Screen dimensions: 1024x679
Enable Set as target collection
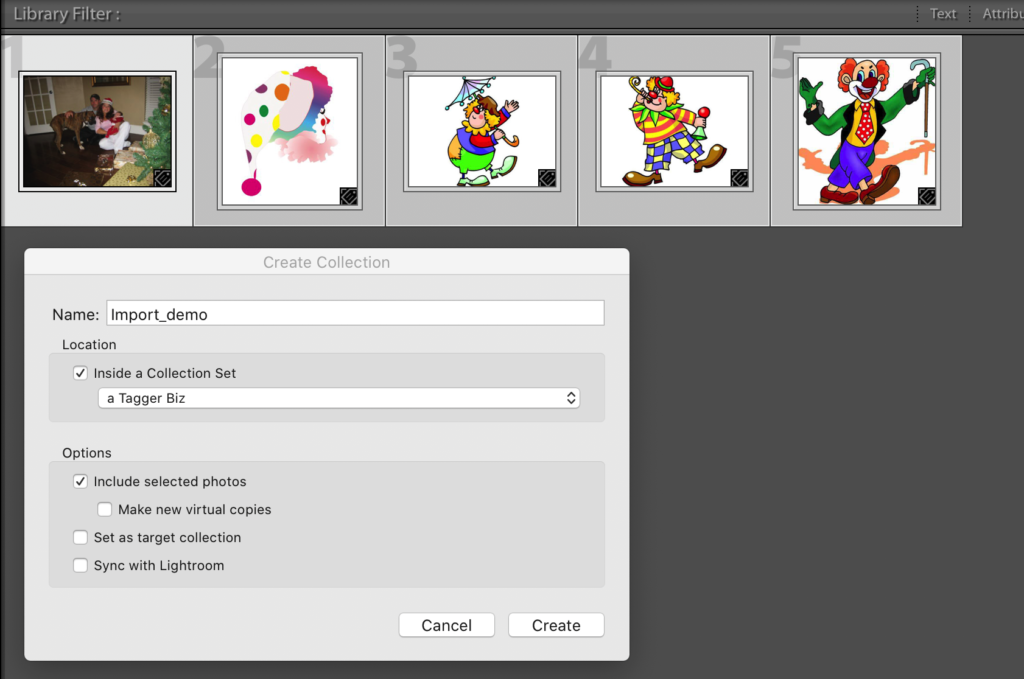[81, 537]
